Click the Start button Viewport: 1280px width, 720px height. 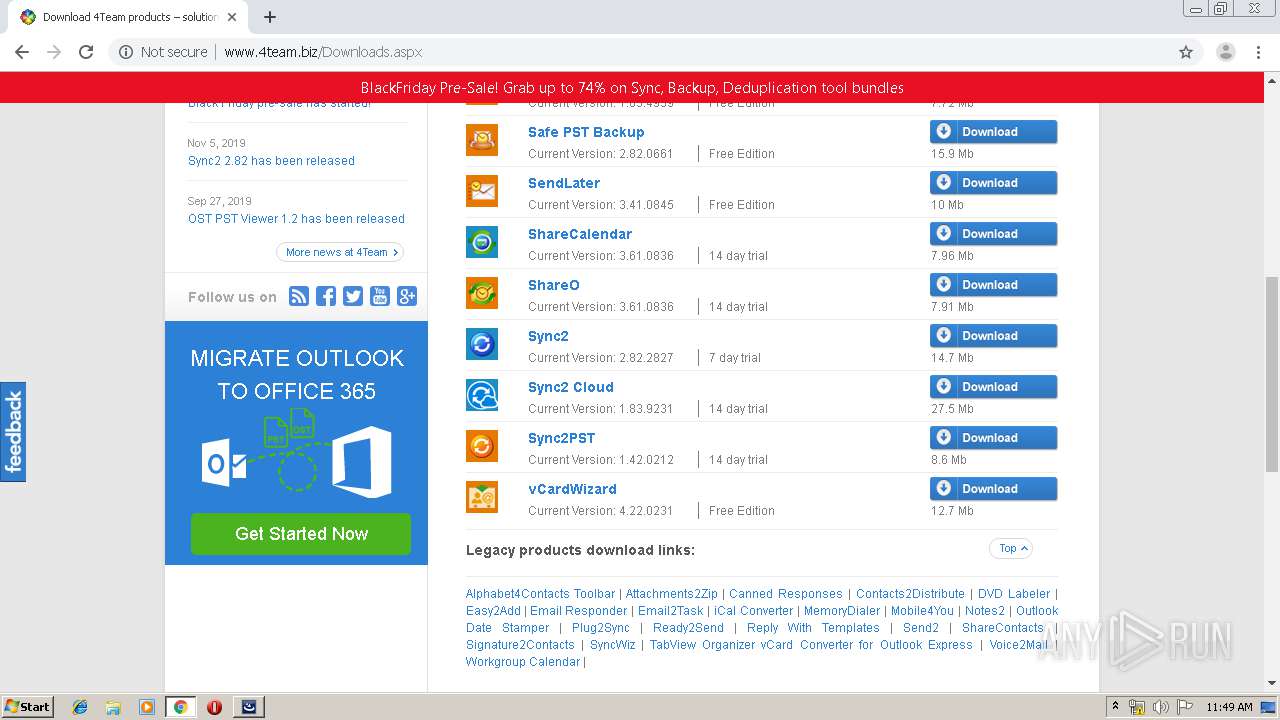[x=28, y=707]
